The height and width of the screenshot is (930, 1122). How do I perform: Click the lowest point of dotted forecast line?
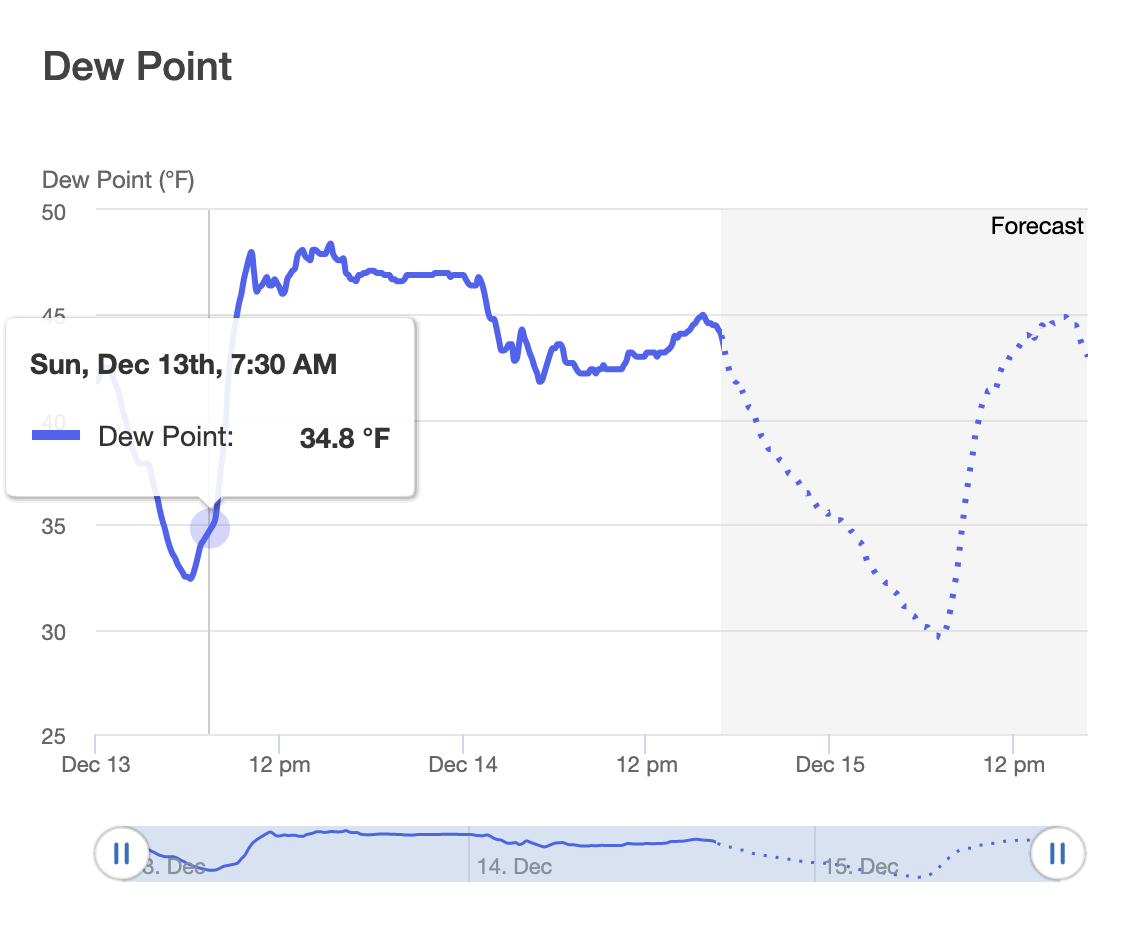pos(939,636)
